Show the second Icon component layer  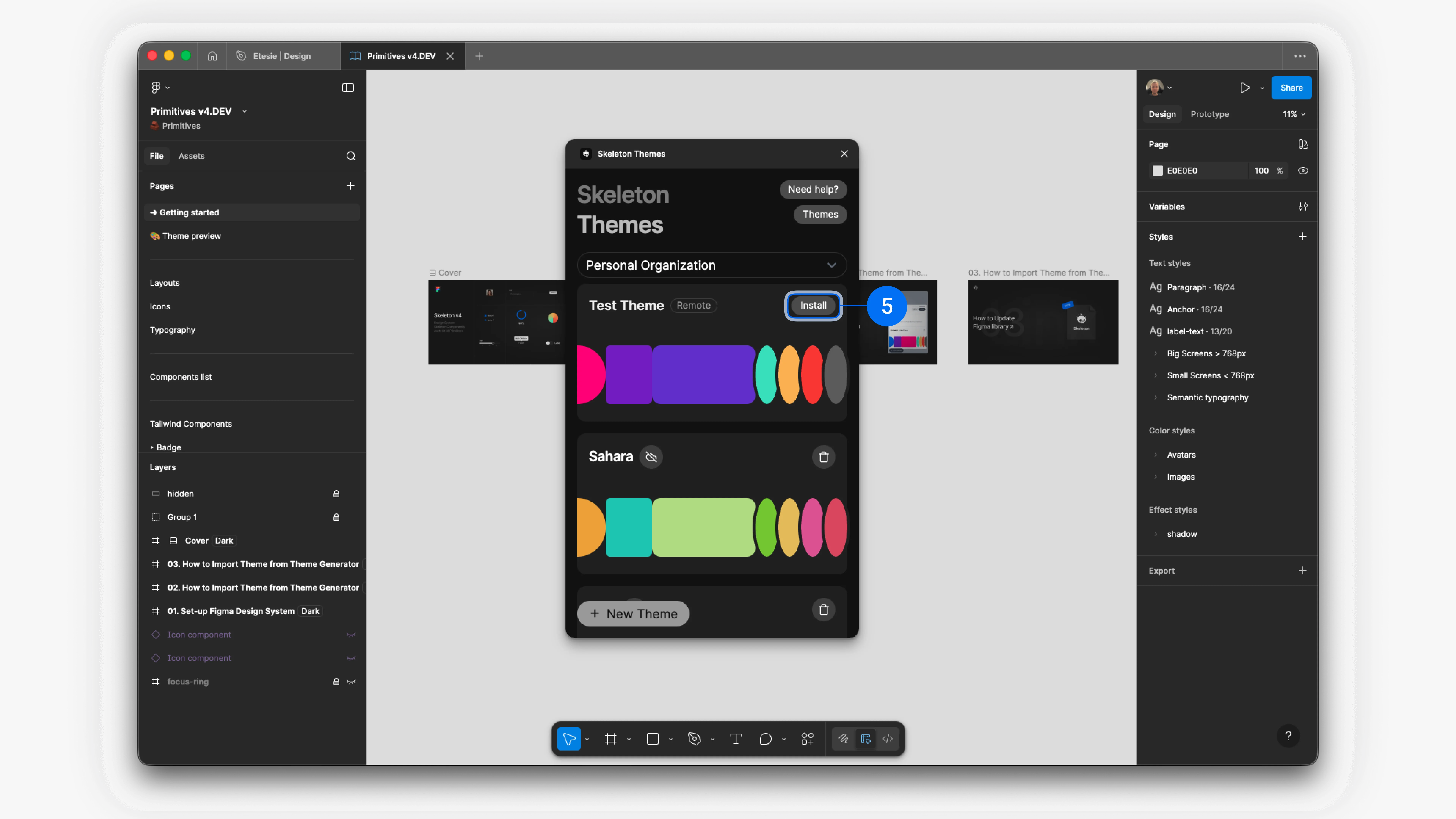click(351, 658)
